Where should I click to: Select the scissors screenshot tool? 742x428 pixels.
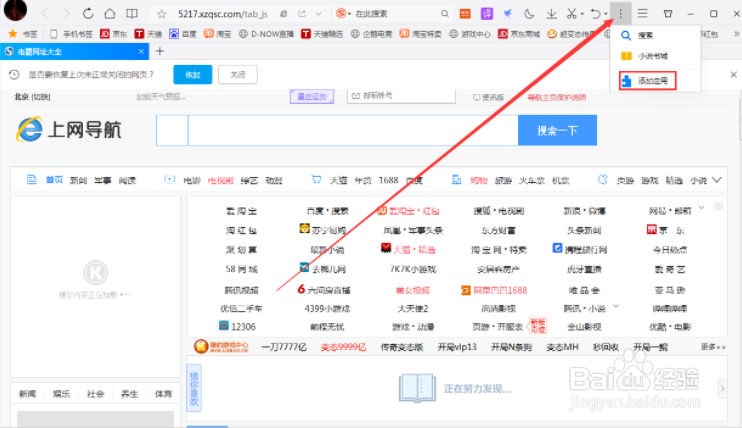[x=572, y=14]
